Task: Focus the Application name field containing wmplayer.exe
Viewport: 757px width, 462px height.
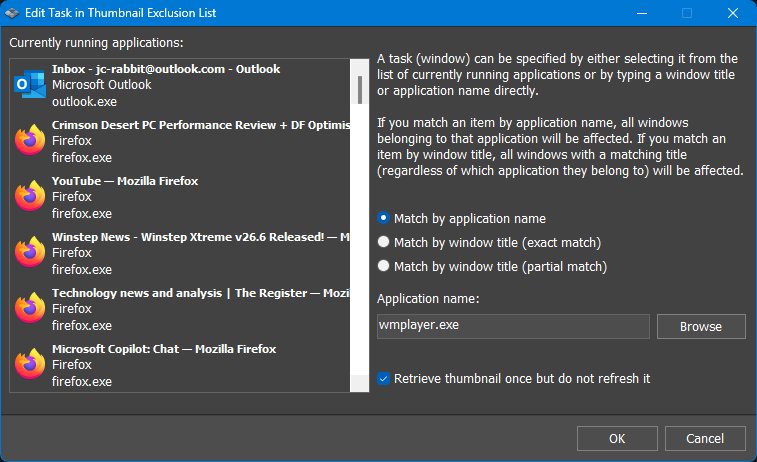Action: click(x=513, y=326)
